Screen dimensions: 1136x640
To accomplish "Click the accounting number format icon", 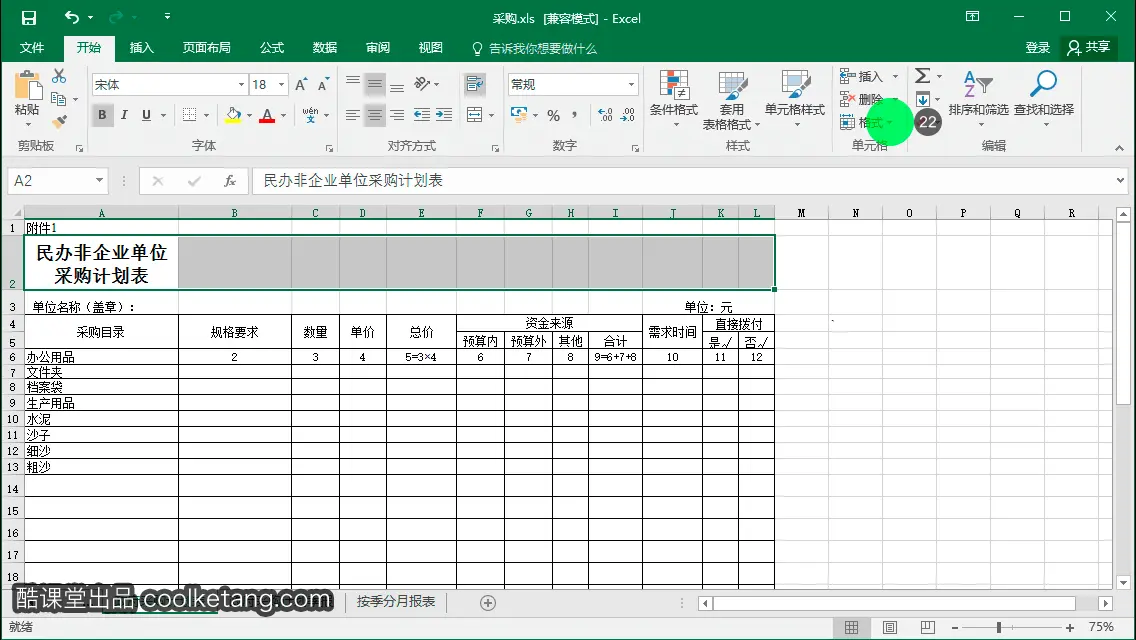I will pos(519,115).
